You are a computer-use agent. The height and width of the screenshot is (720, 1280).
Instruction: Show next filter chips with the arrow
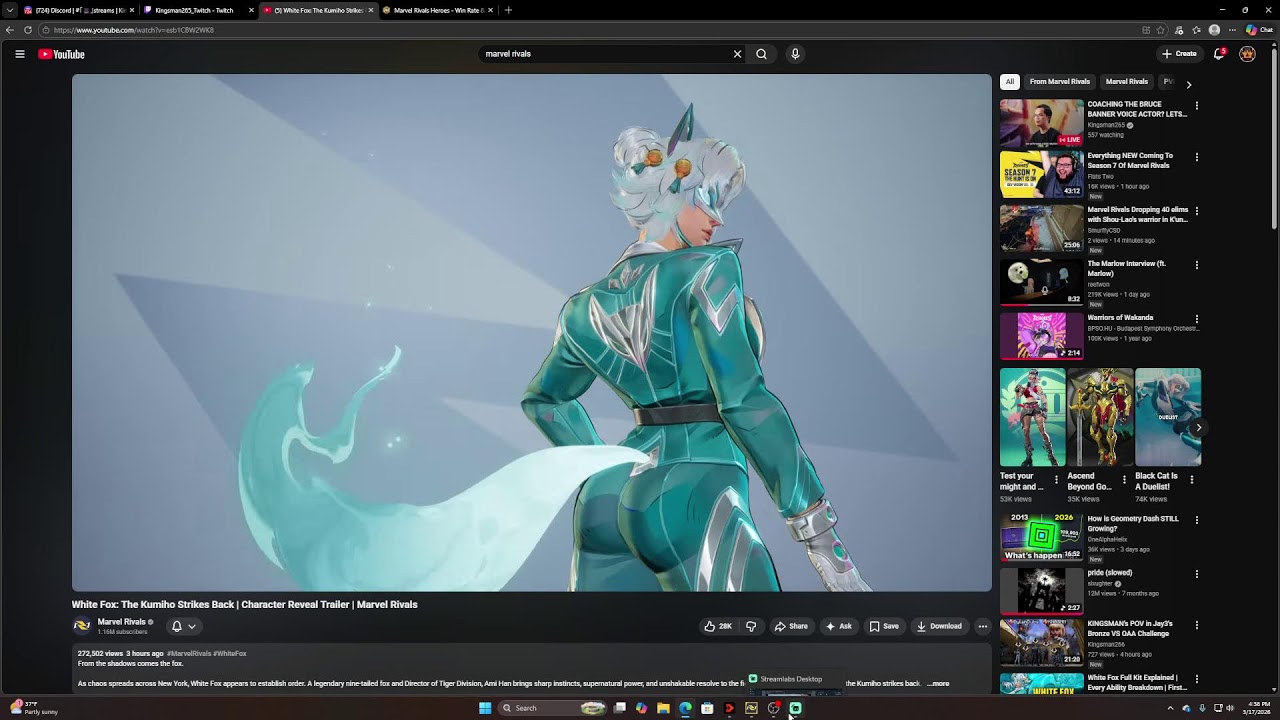click(x=1189, y=85)
